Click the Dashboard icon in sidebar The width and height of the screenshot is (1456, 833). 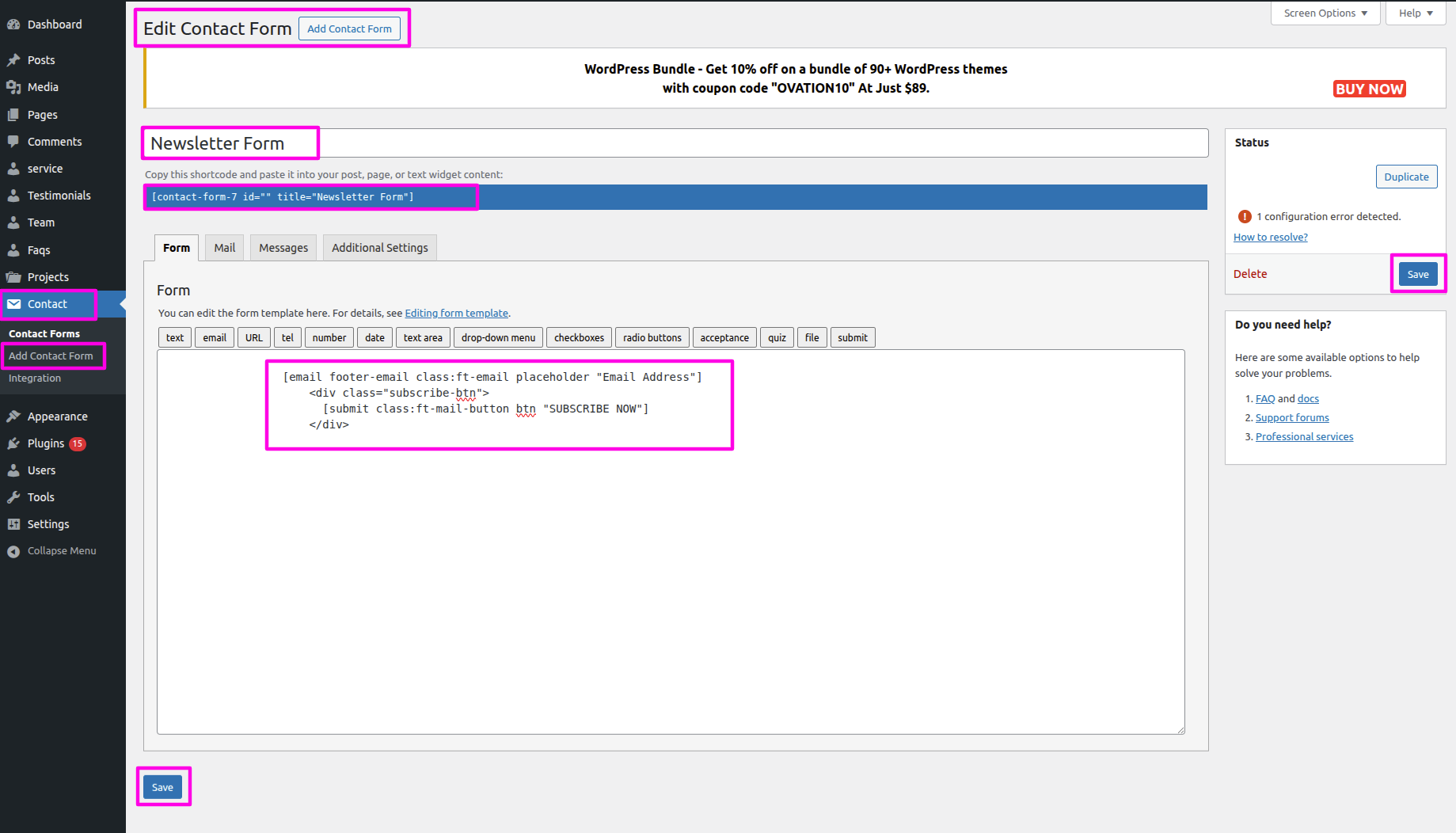[13, 25]
